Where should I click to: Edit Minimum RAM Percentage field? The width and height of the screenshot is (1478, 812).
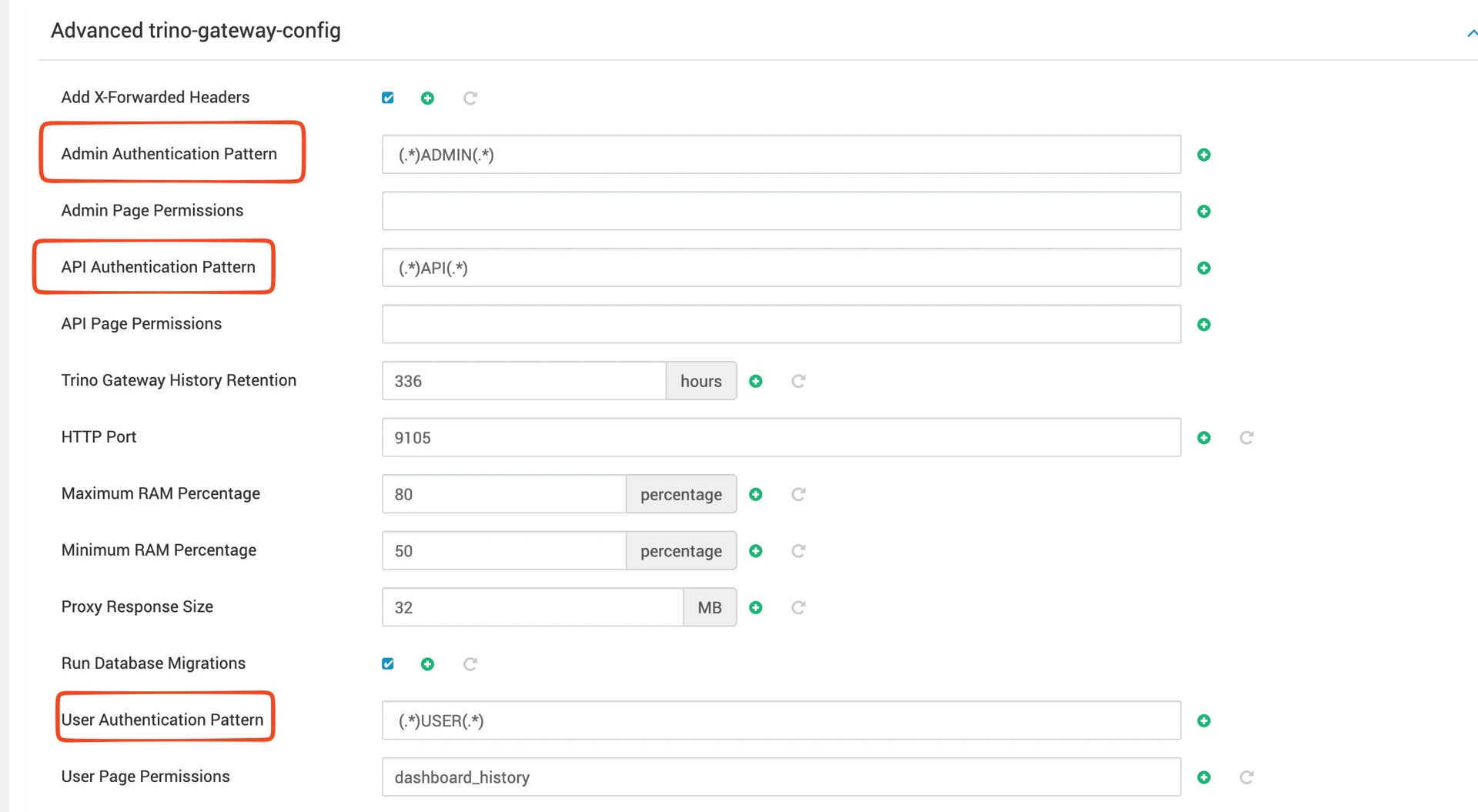504,550
